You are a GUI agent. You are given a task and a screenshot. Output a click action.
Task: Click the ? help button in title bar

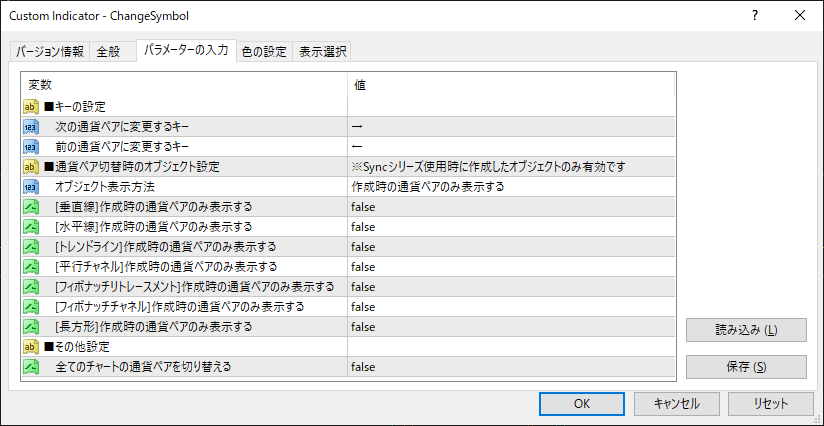(x=754, y=15)
